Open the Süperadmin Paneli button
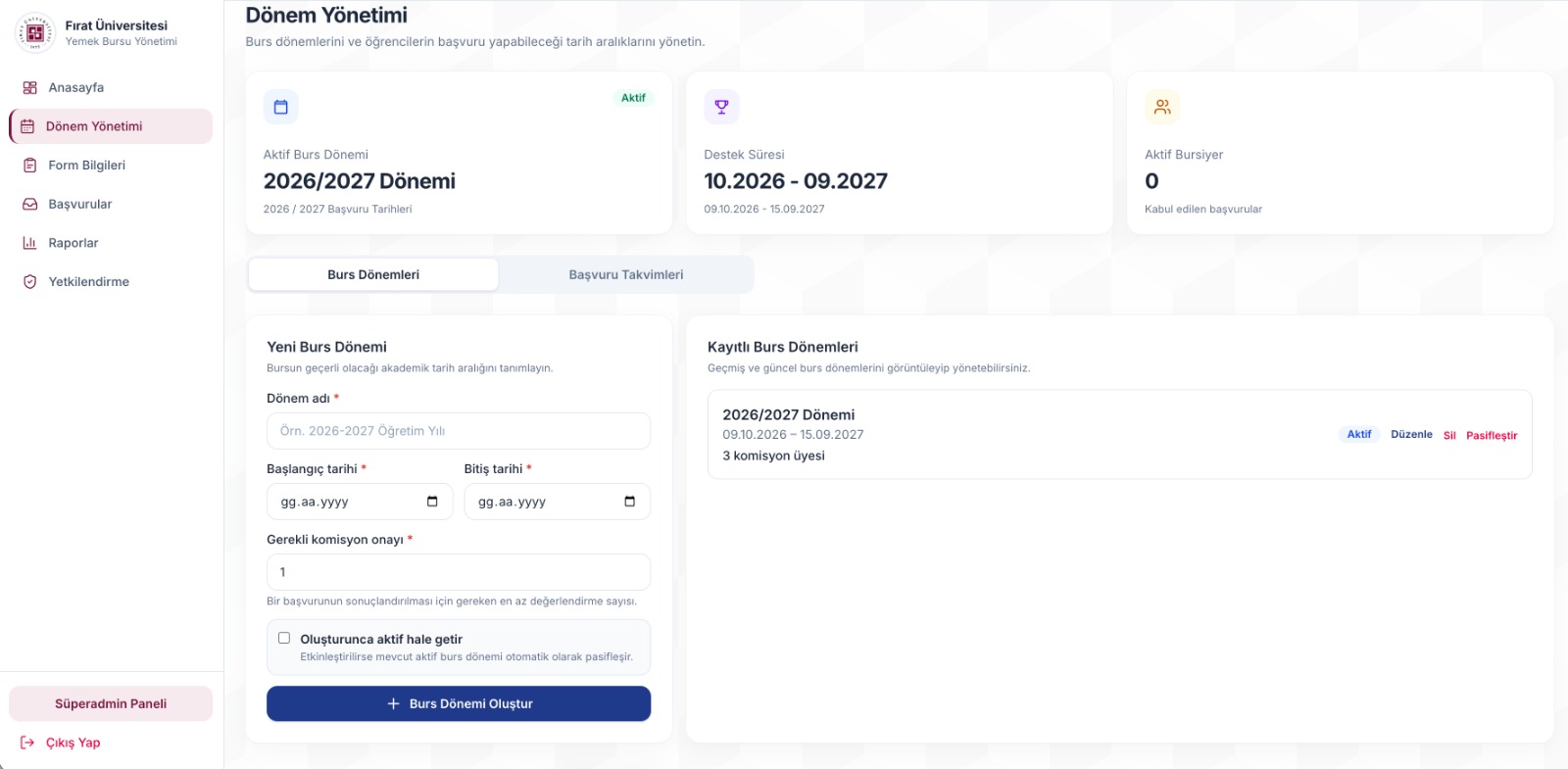This screenshot has height=769, width=1568. pyautogui.click(x=111, y=703)
